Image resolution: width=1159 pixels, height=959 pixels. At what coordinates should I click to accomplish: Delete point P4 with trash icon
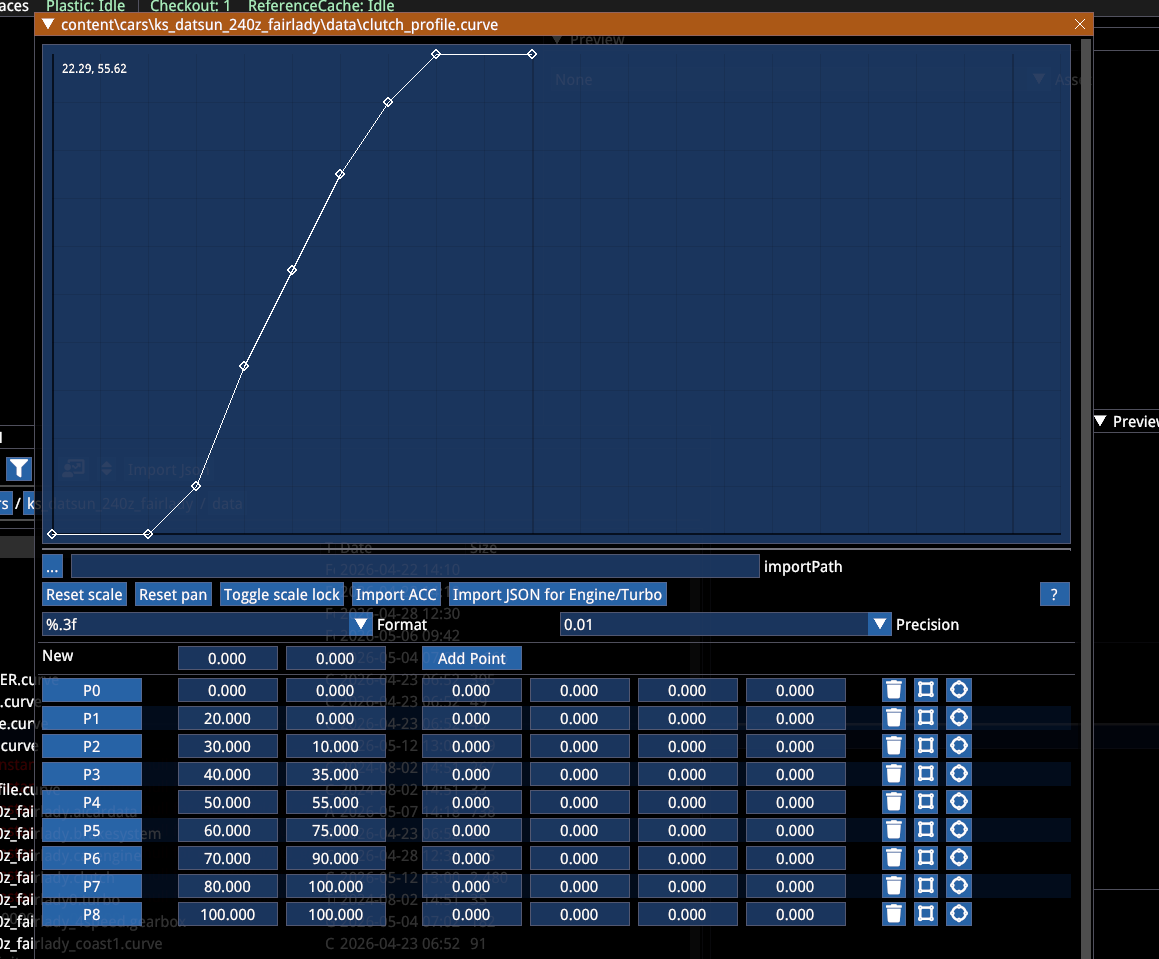(x=894, y=802)
